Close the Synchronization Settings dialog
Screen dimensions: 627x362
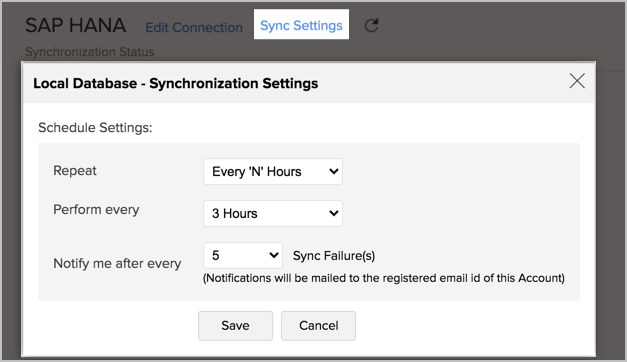pyautogui.click(x=577, y=81)
